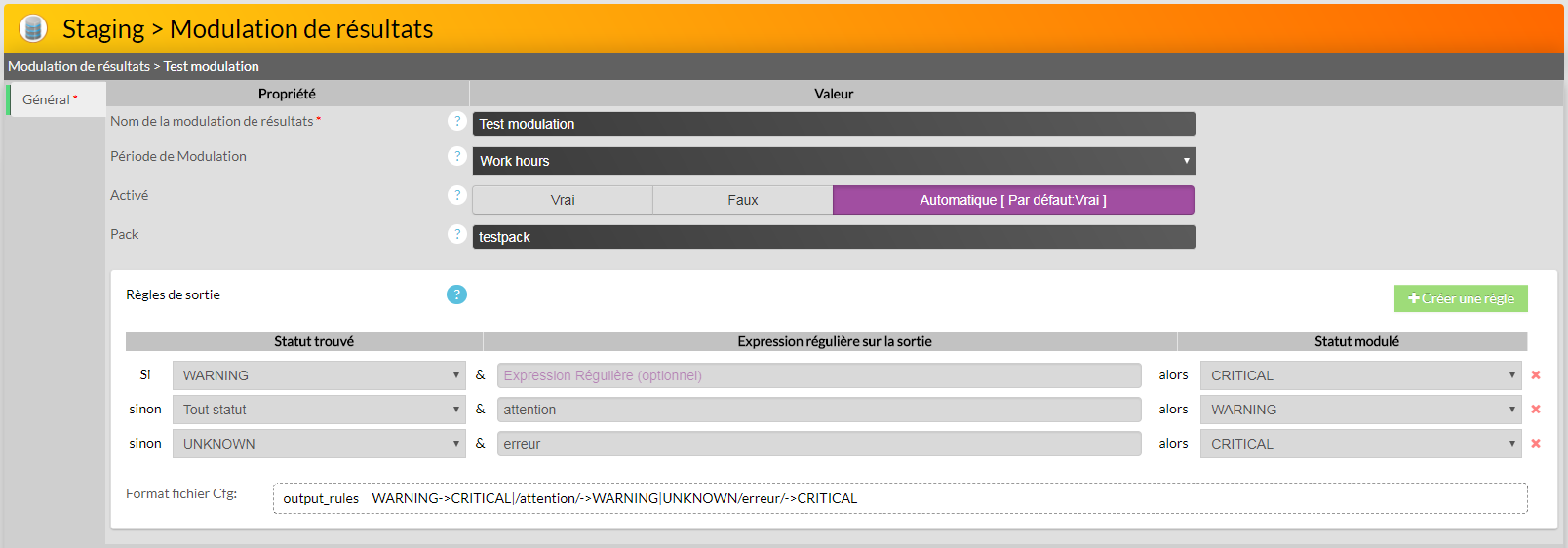1568x548 pixels.
Task: Click the empty Expression Régulière input
Action: (819, 375)
